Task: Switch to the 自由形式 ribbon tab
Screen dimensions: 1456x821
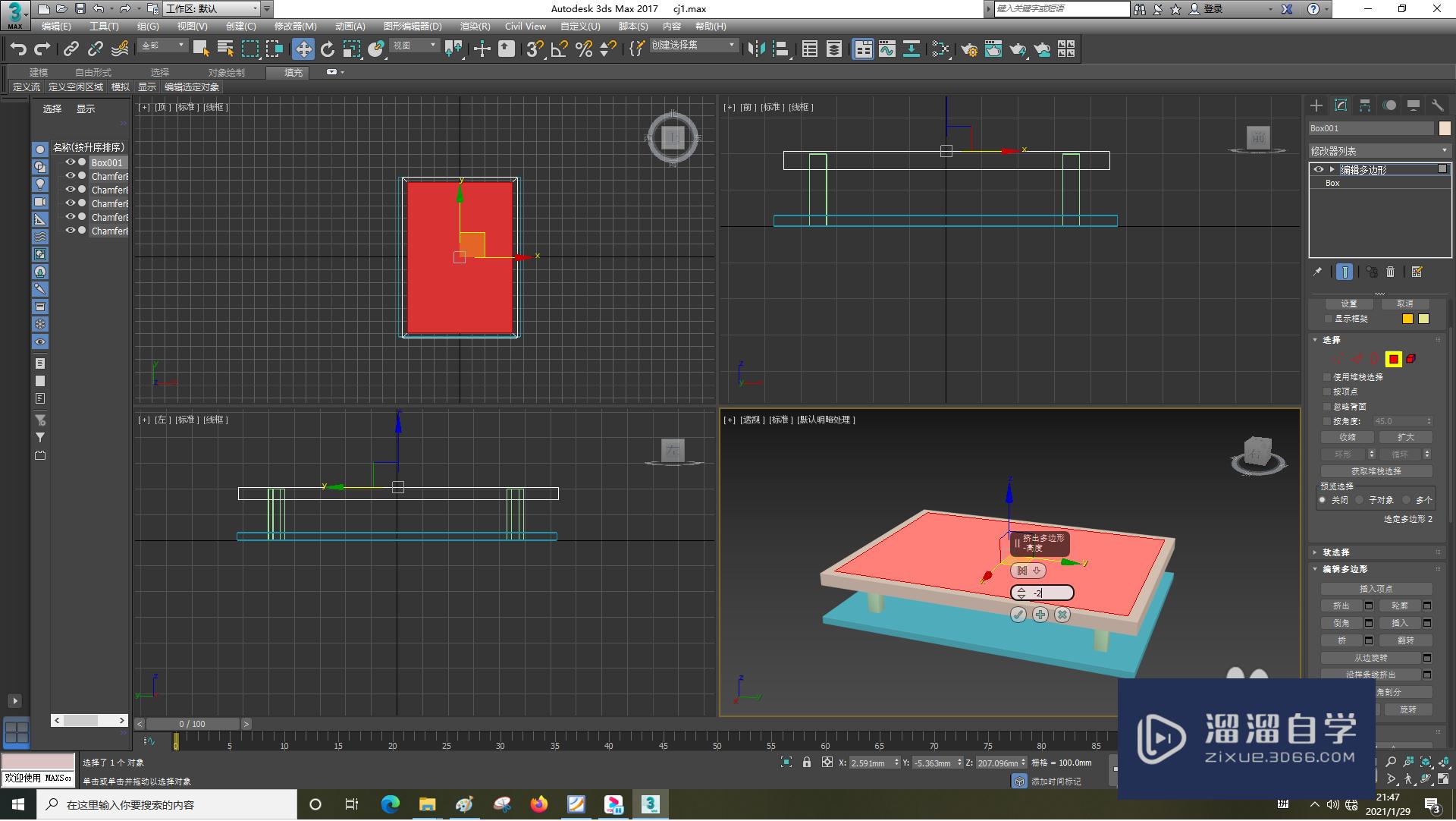Action: pos(93,73)
